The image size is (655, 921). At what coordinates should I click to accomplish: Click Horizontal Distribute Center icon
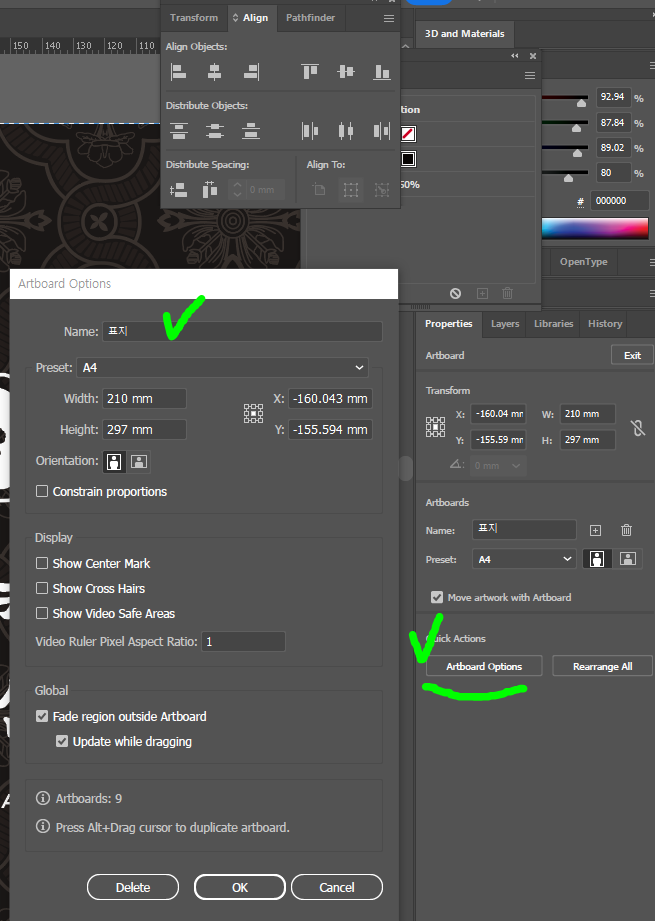click(x=346, y=130)
